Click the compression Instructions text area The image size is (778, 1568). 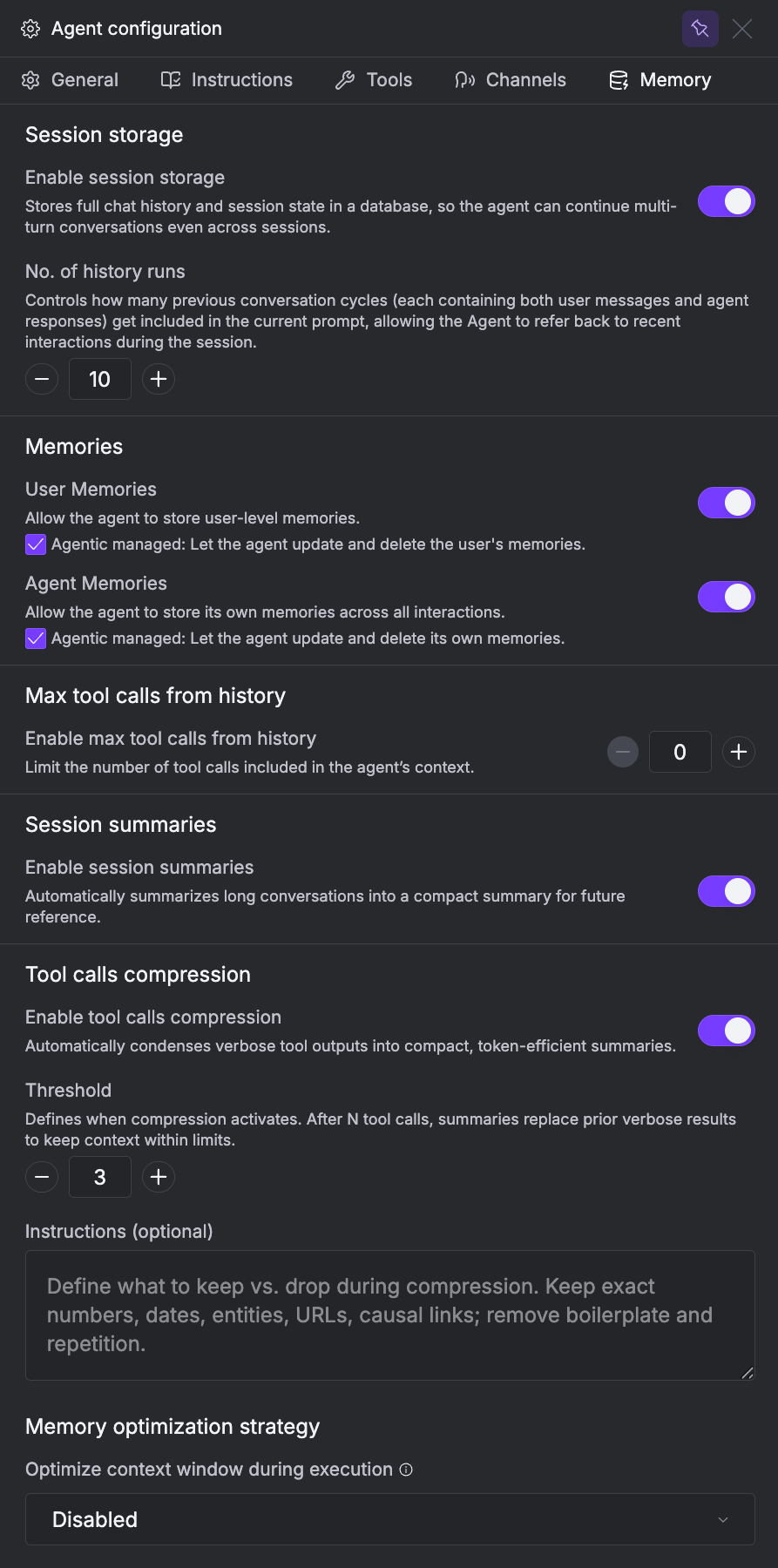(389, 1315)
